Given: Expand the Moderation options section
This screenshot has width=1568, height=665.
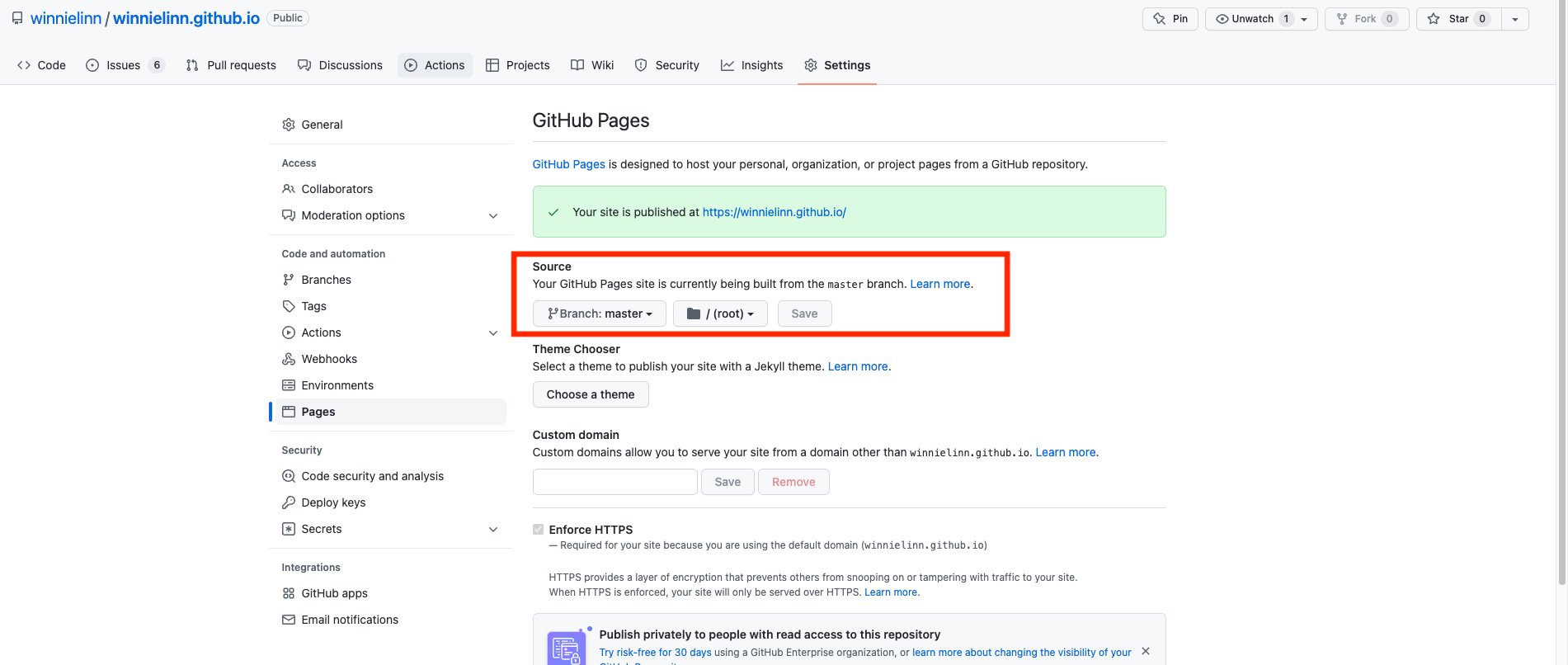Looking at the screenshot, I should coord(492,215).
